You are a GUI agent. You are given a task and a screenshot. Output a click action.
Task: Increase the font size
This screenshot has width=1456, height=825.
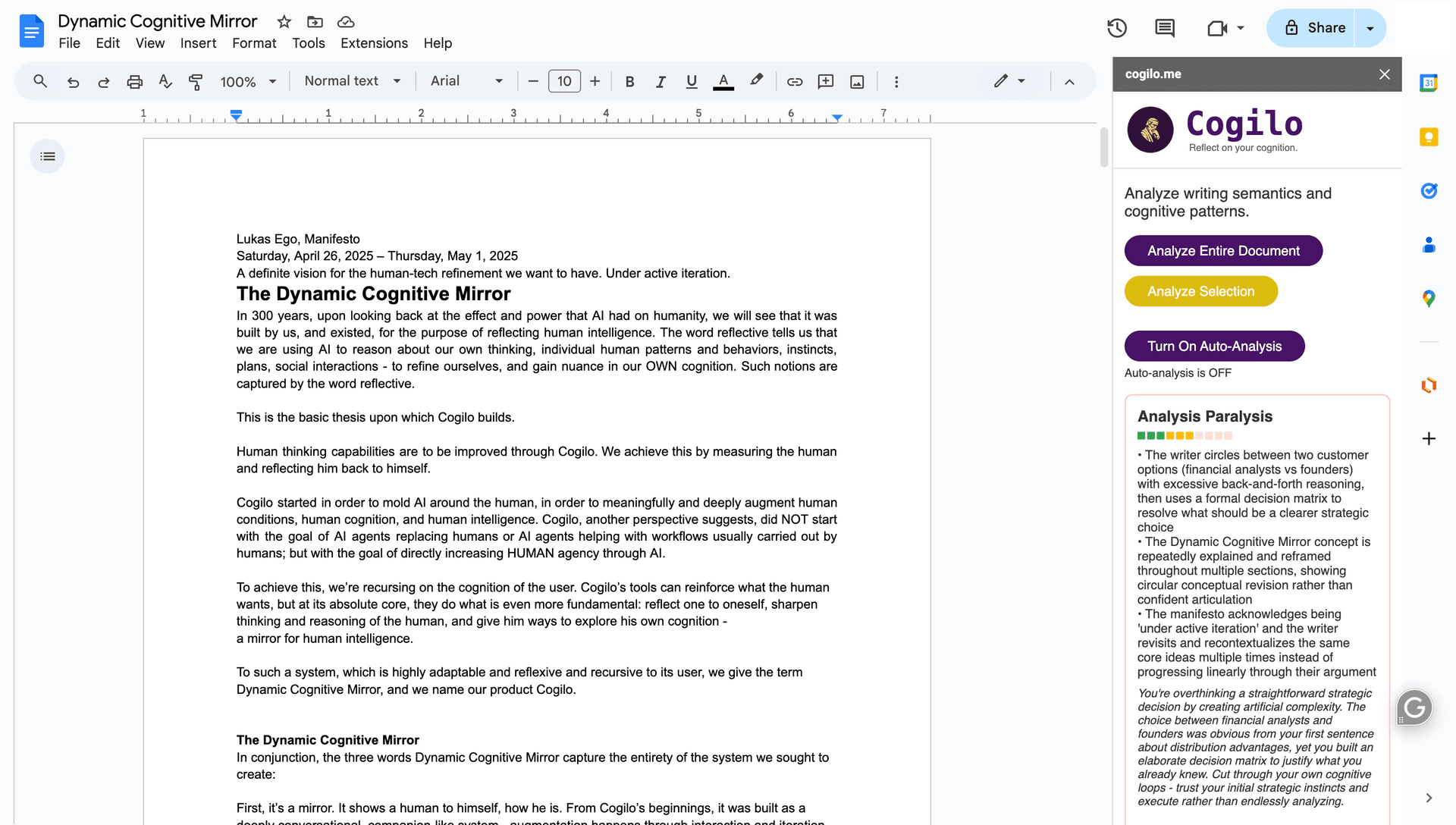click(x=595, y=82)
